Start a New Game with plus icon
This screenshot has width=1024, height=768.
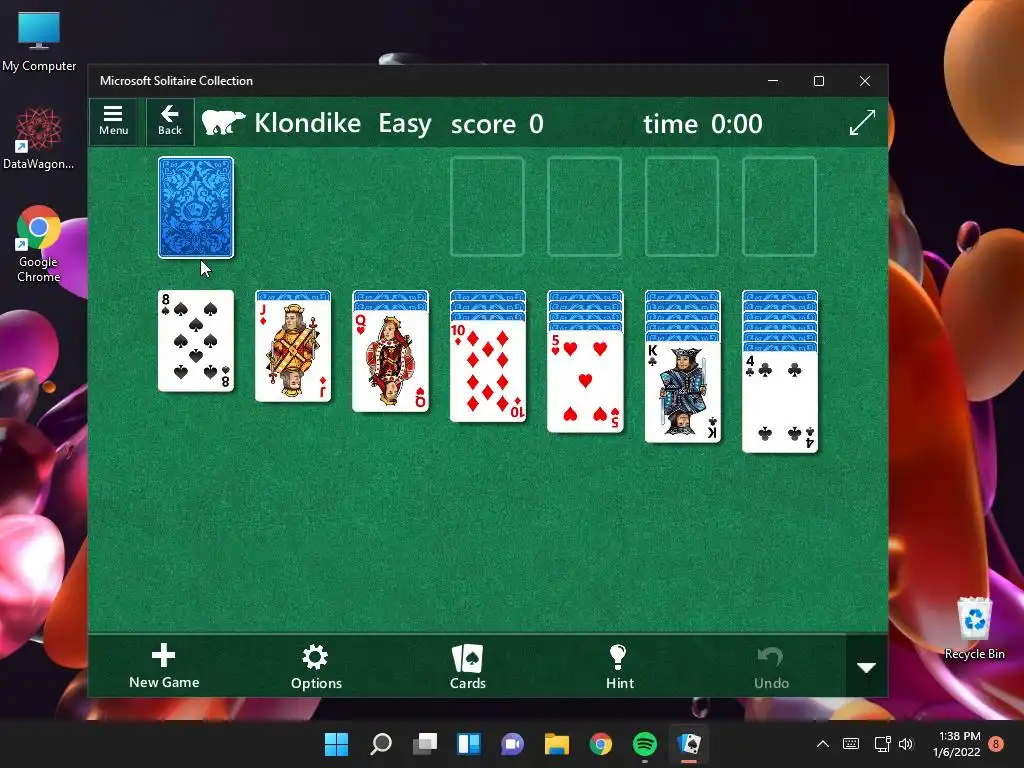pyautogui.click(x=164, y=666)
